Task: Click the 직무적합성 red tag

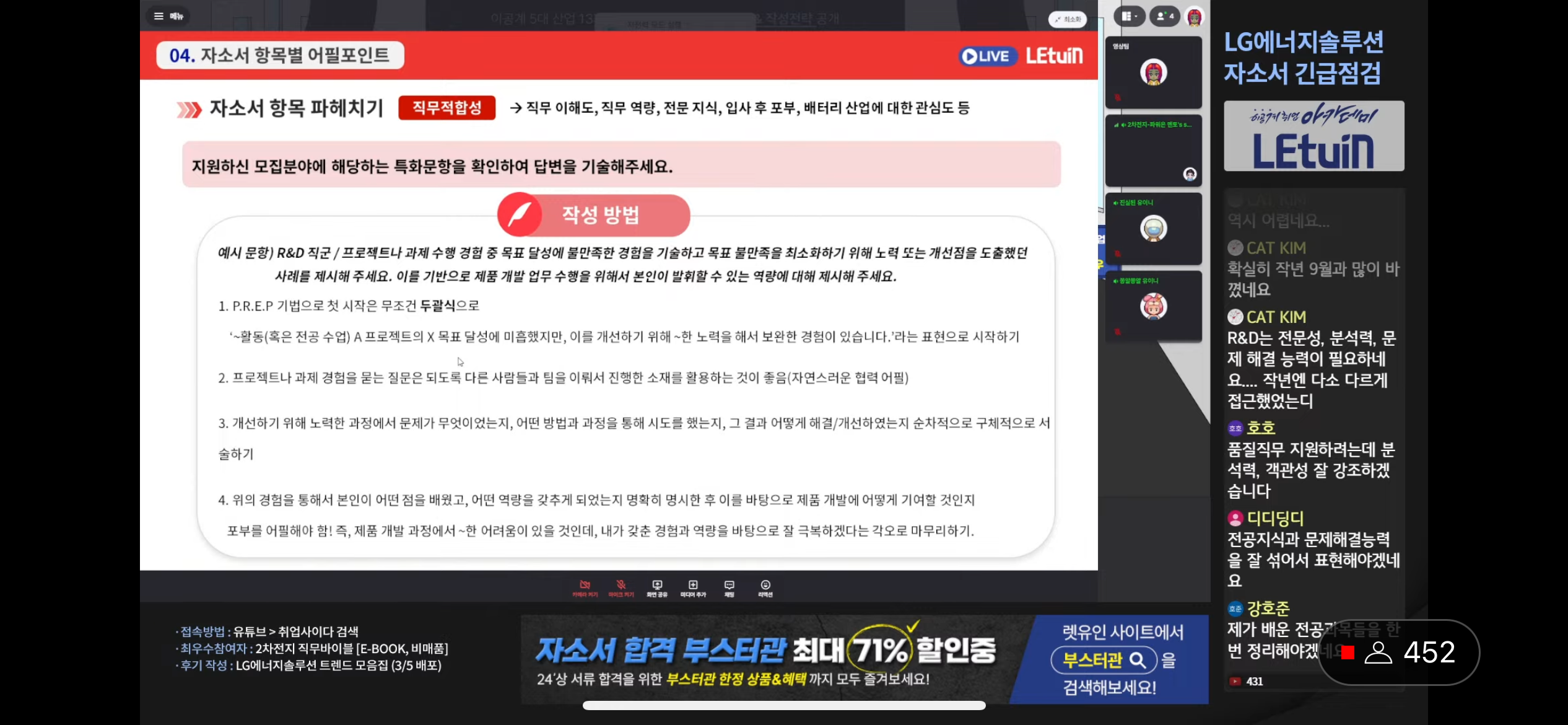Action: coord(446,108)
